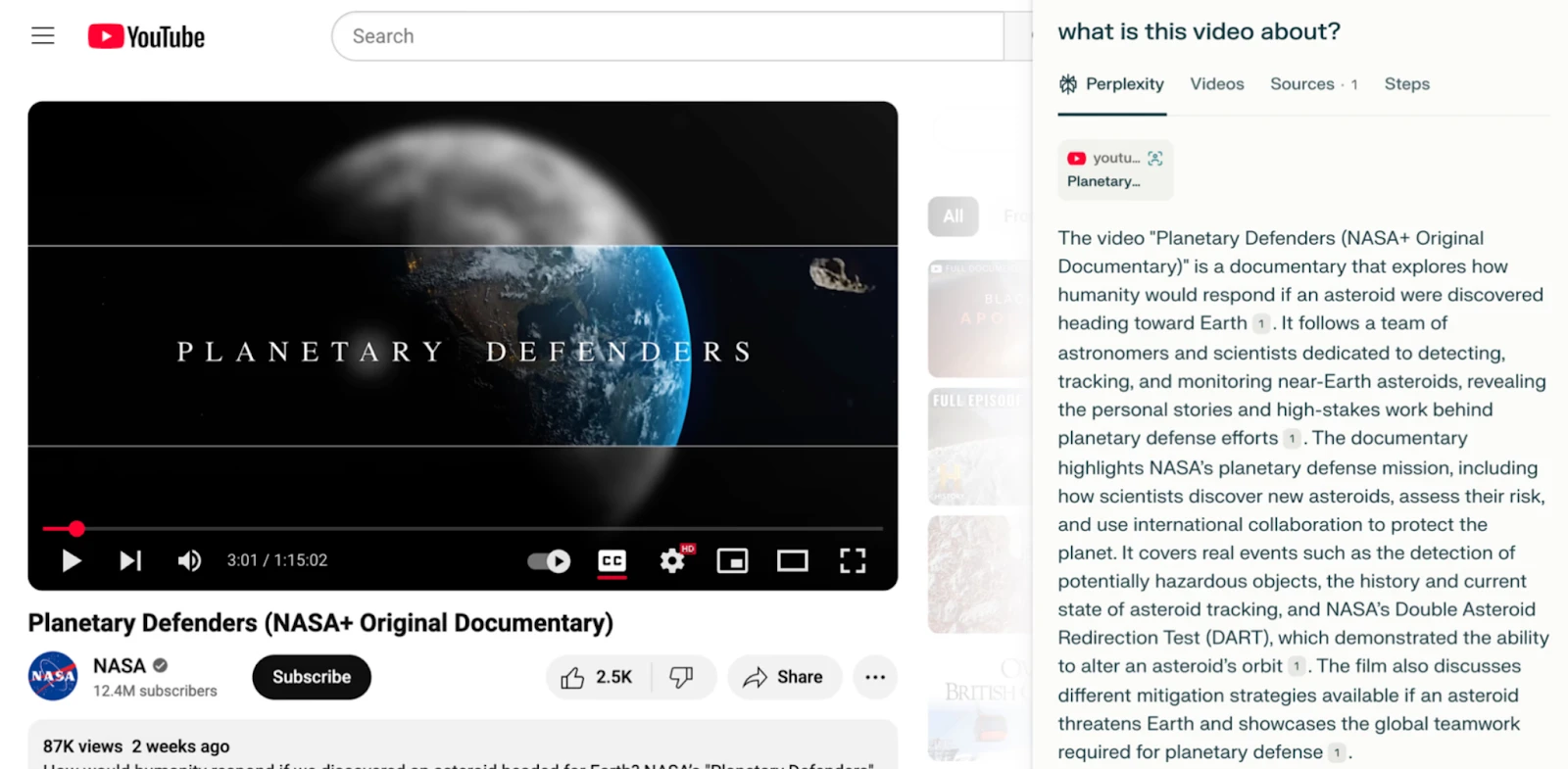Click the video title Planetary Defenders
This screenshot has width=1568, height=769.
click(x=320, y=623)
